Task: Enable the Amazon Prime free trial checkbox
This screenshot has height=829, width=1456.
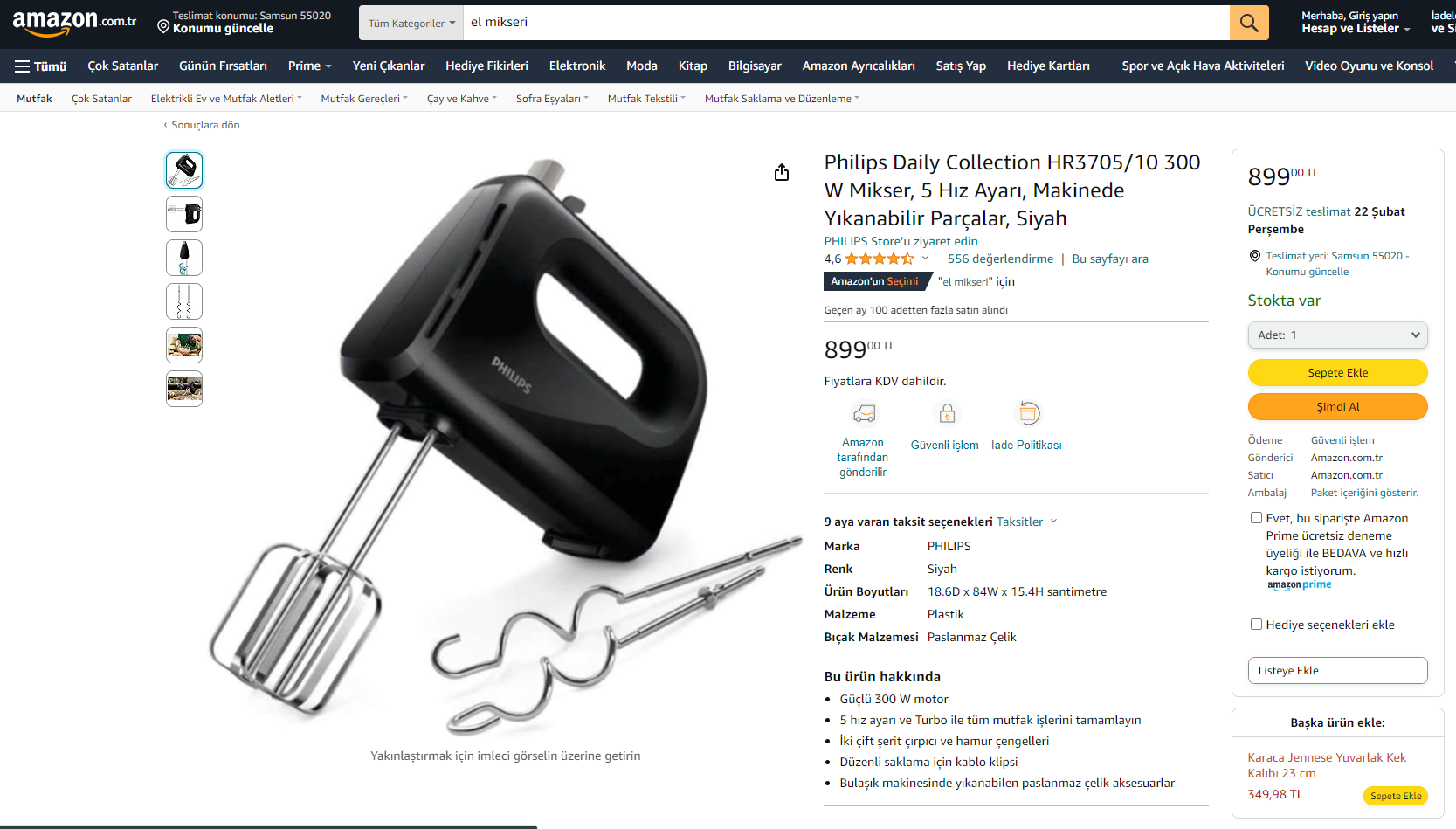Action: click(x=1256, y=518)
